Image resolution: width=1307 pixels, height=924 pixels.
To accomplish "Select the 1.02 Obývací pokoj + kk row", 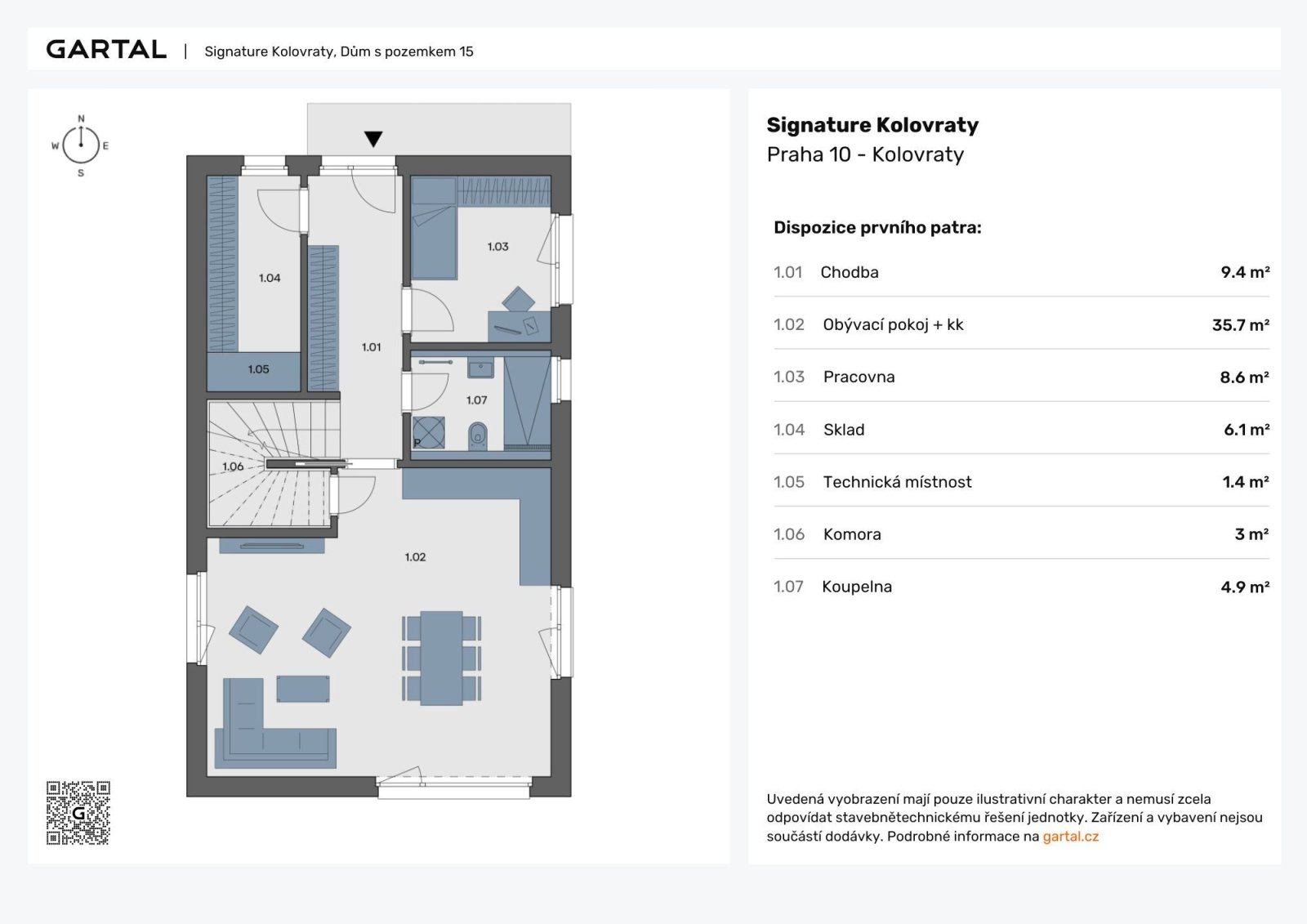I will click(x=1021, y=324).
